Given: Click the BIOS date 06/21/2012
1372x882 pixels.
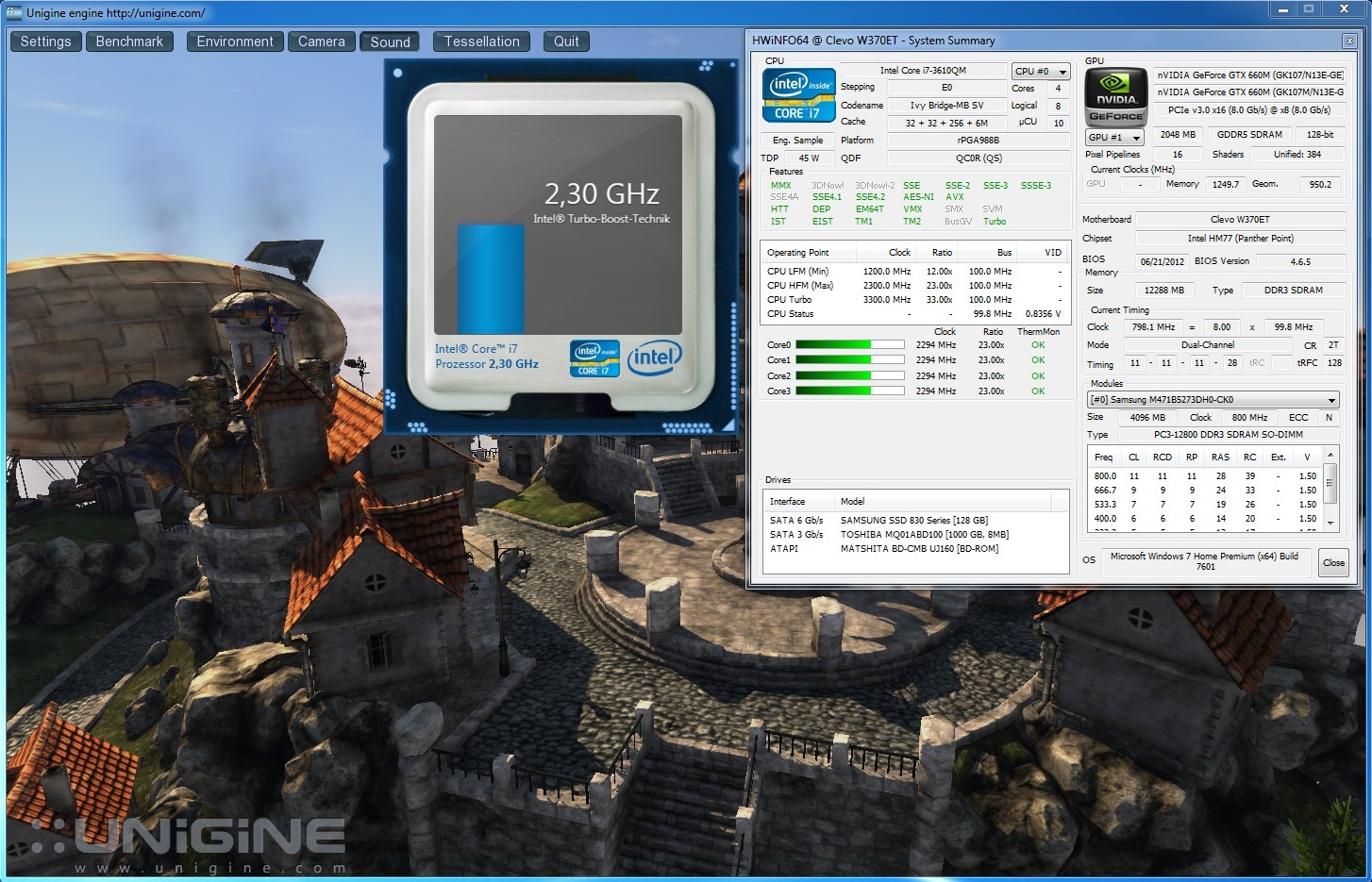Looking at the screenshot, I should click(1162, 262).
